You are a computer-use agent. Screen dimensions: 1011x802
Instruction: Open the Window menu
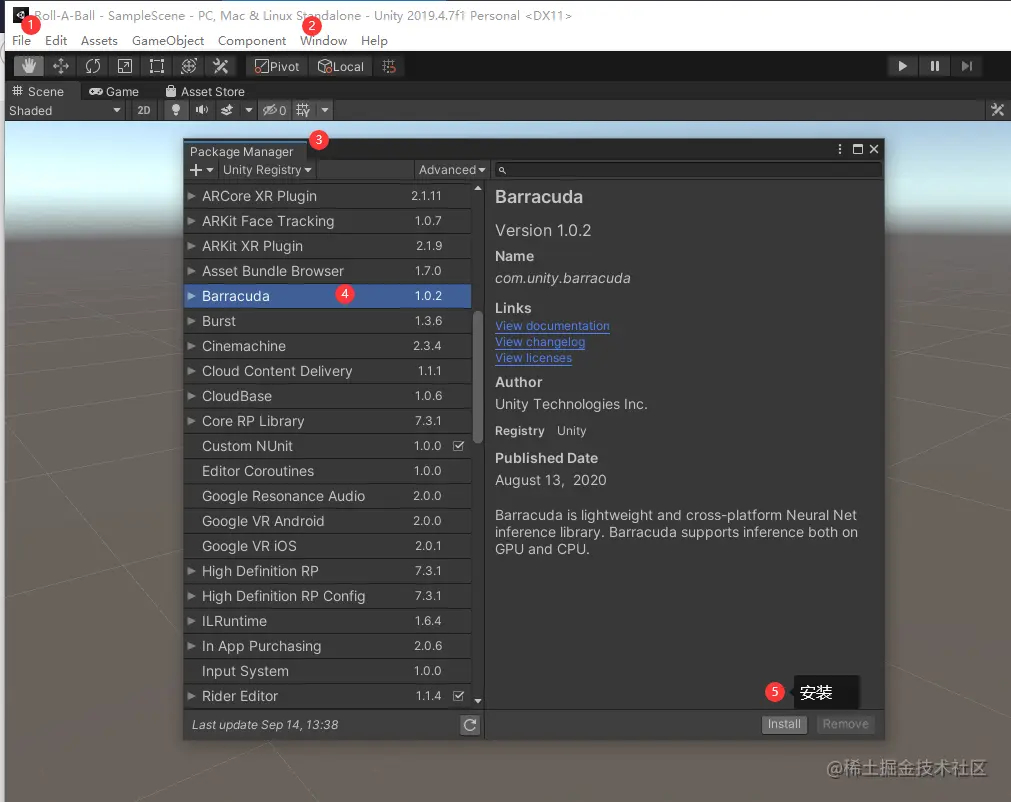[324, 41]
